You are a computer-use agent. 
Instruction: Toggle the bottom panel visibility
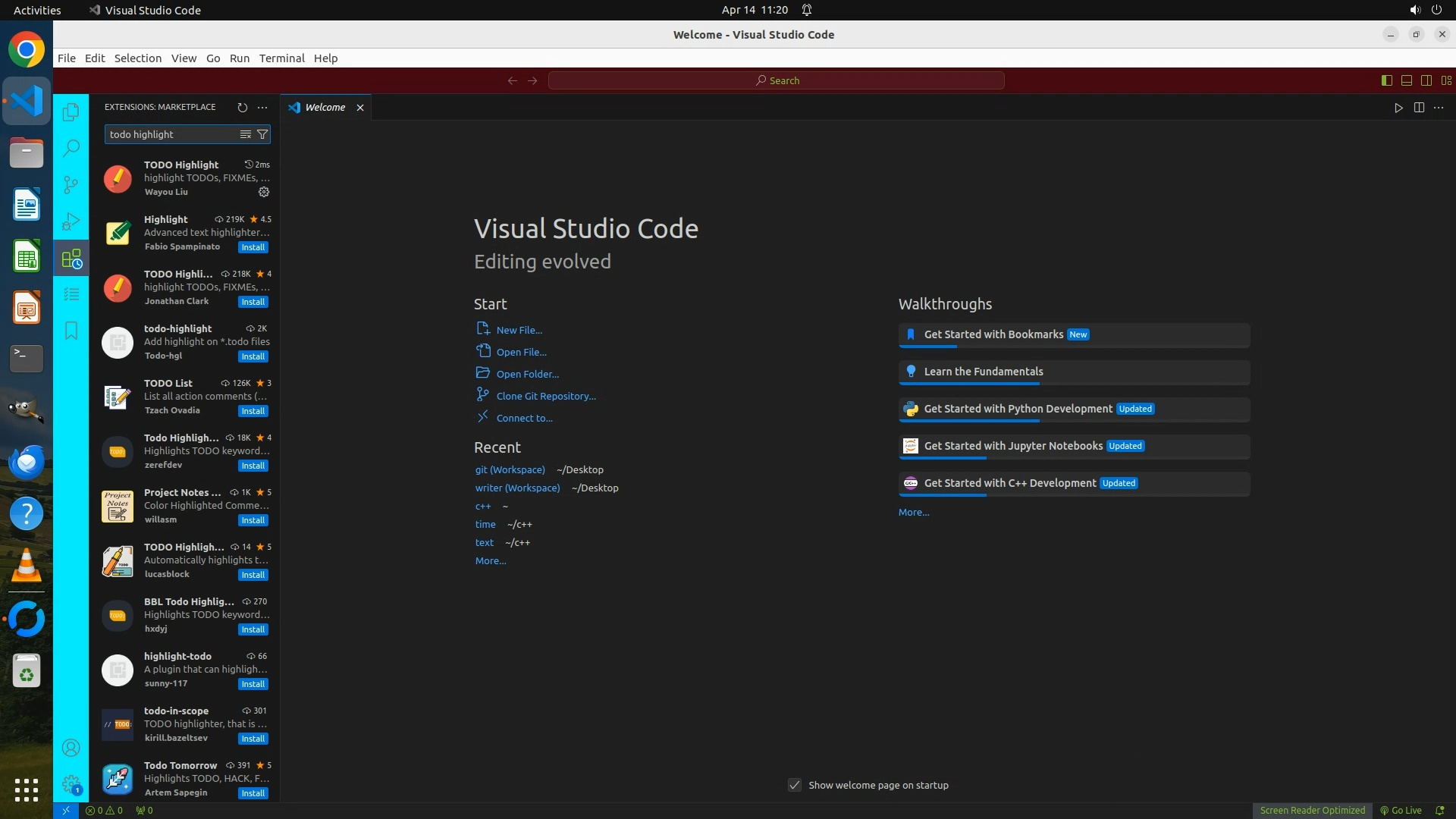click(1407, 80)
